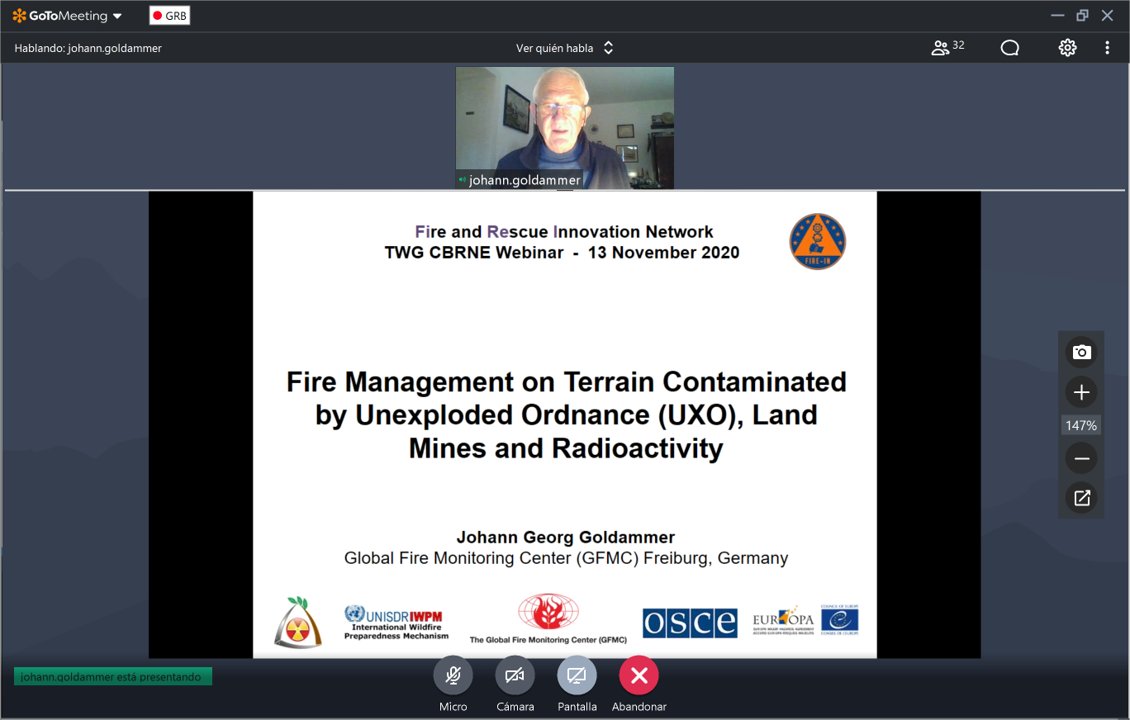Click 'Fire and Rescue Innovation Network' heading
The height and width of the screenshot is (720, 1130).
click(564, 231)
